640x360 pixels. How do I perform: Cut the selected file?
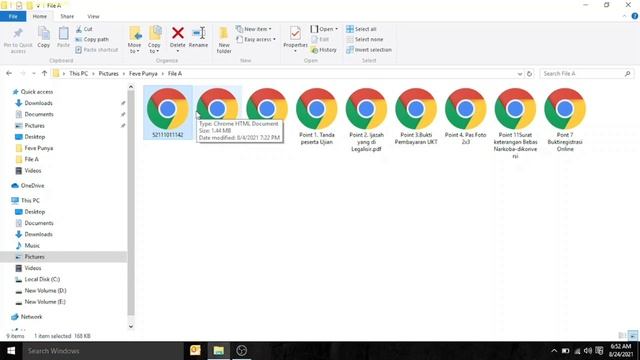click(84, 29)
